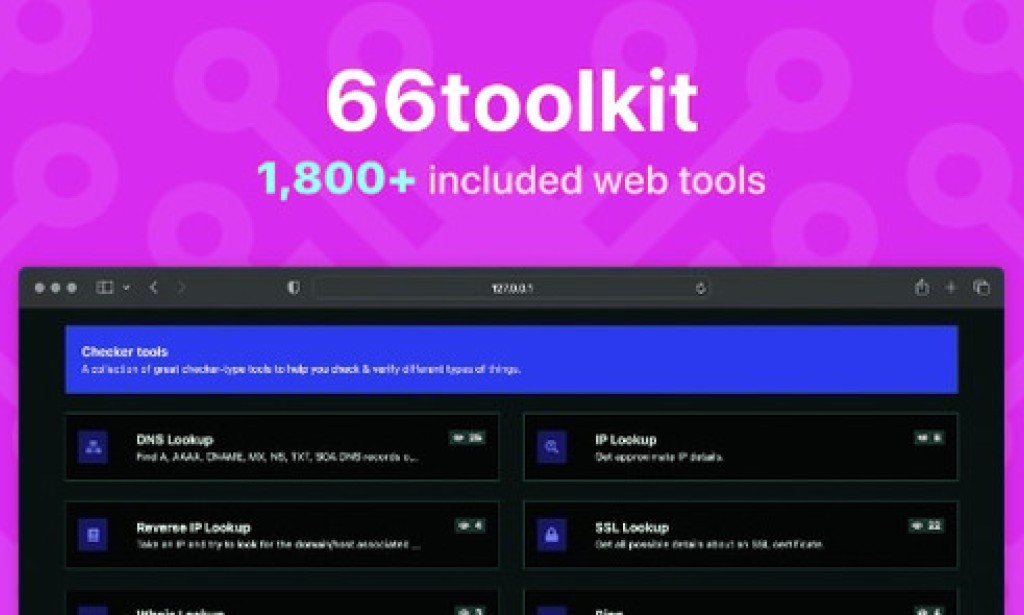The height and width of the screenshot is (615, 1024).
Task: Click the Checker tools heading
Action: [x=125, y=351]
